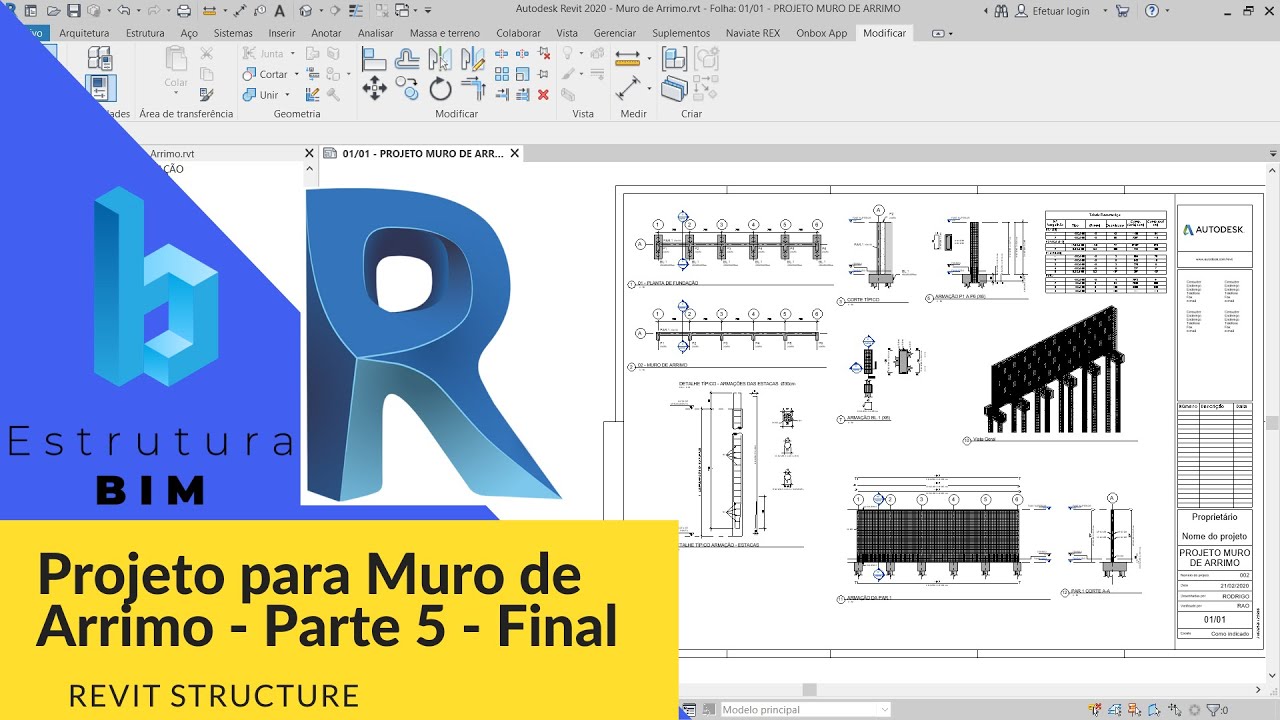Click the Create Assembly icon in Criar
The width and height of the screenshot is (1280, 720).
[706, 58]
